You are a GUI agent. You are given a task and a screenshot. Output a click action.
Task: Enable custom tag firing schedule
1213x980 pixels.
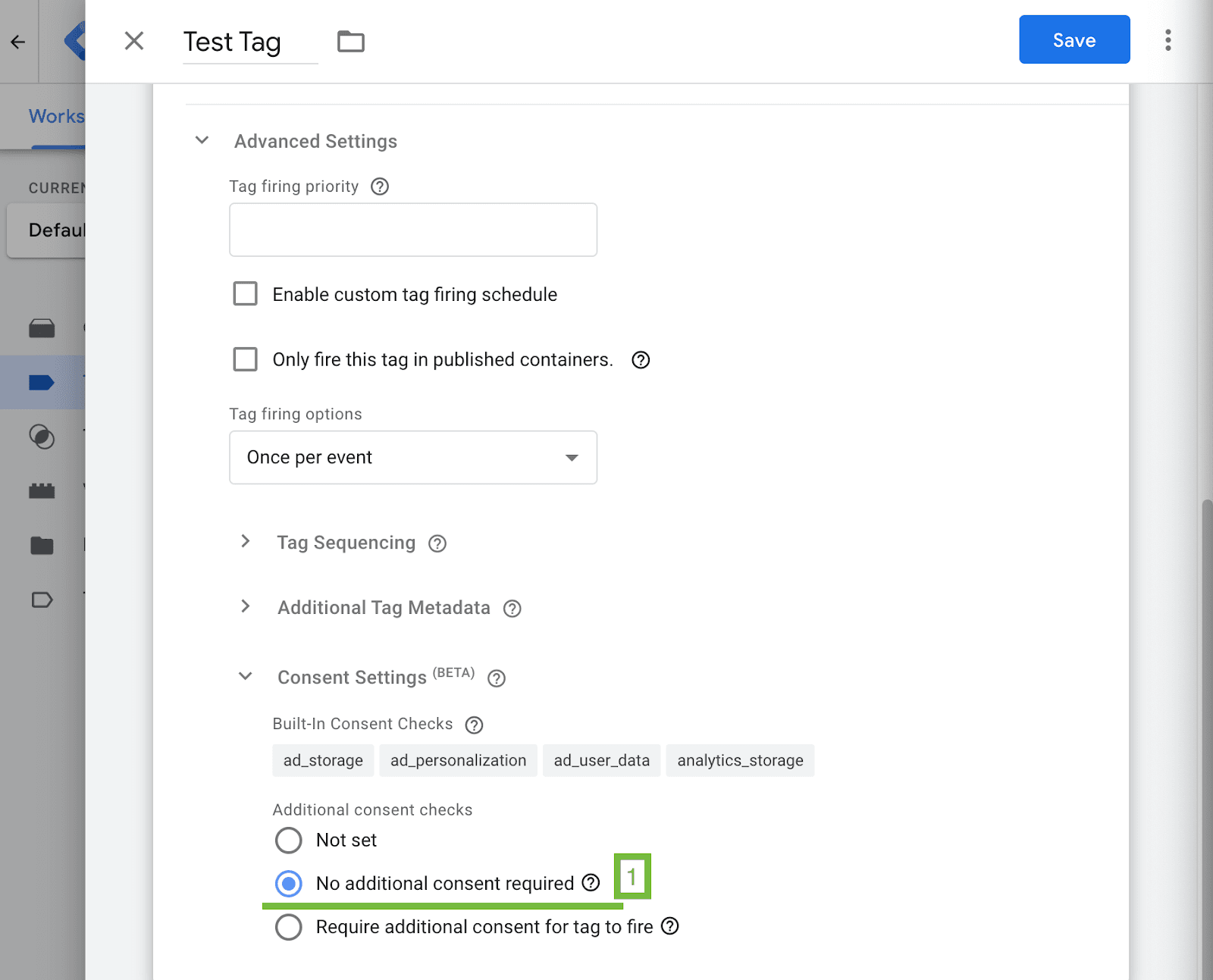(x=245, y=294)
